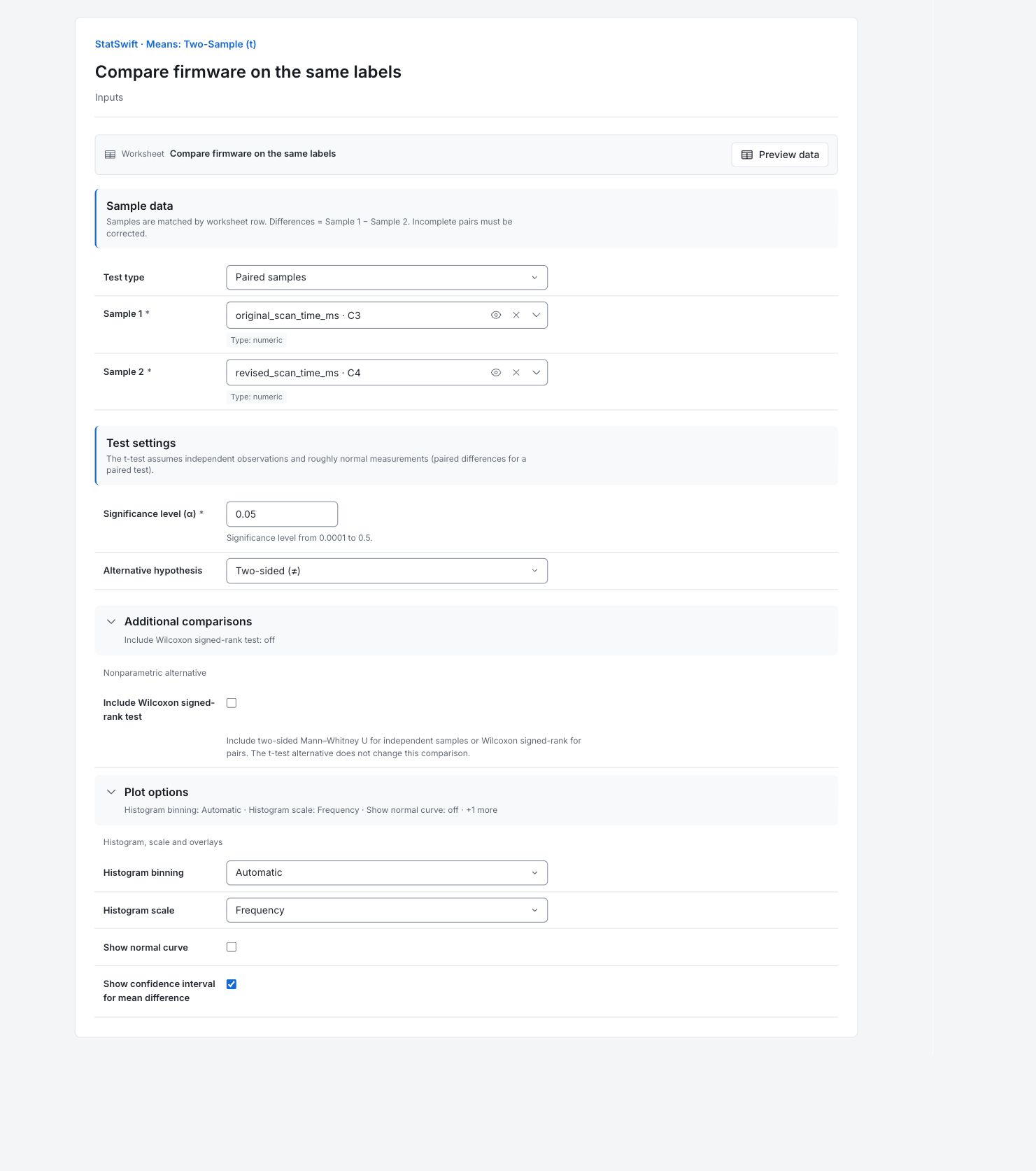This screenshot has height=1171, width=1036.
Task: Check the Show normal curve box
Action: click(x=232, y=947)
